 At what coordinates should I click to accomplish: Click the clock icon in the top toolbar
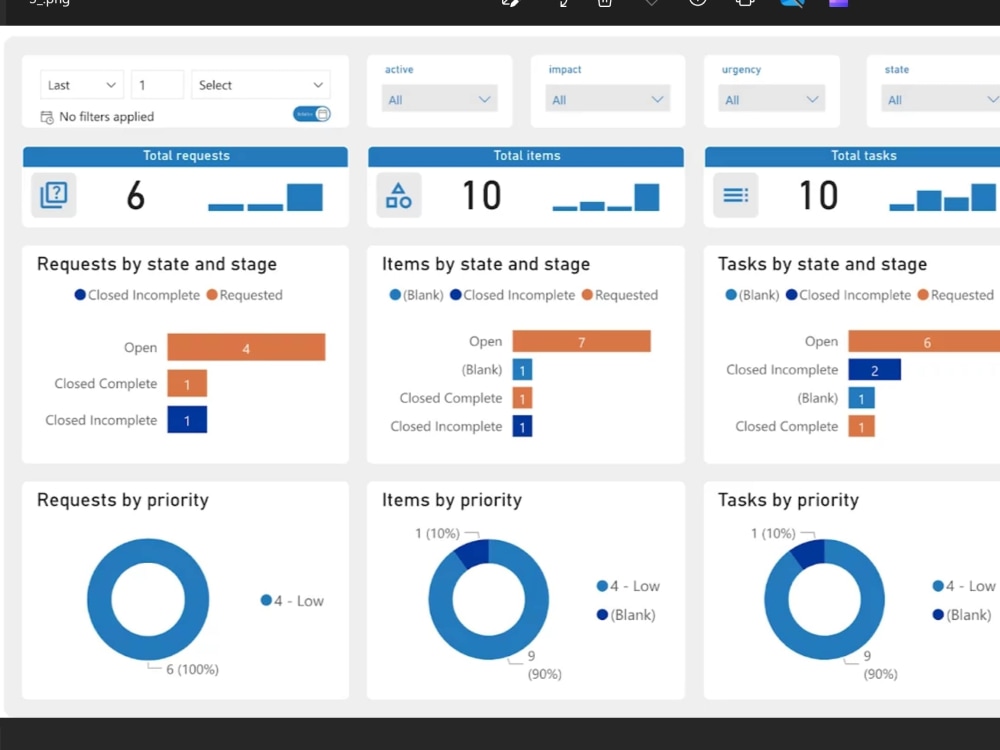coord(695,5)
